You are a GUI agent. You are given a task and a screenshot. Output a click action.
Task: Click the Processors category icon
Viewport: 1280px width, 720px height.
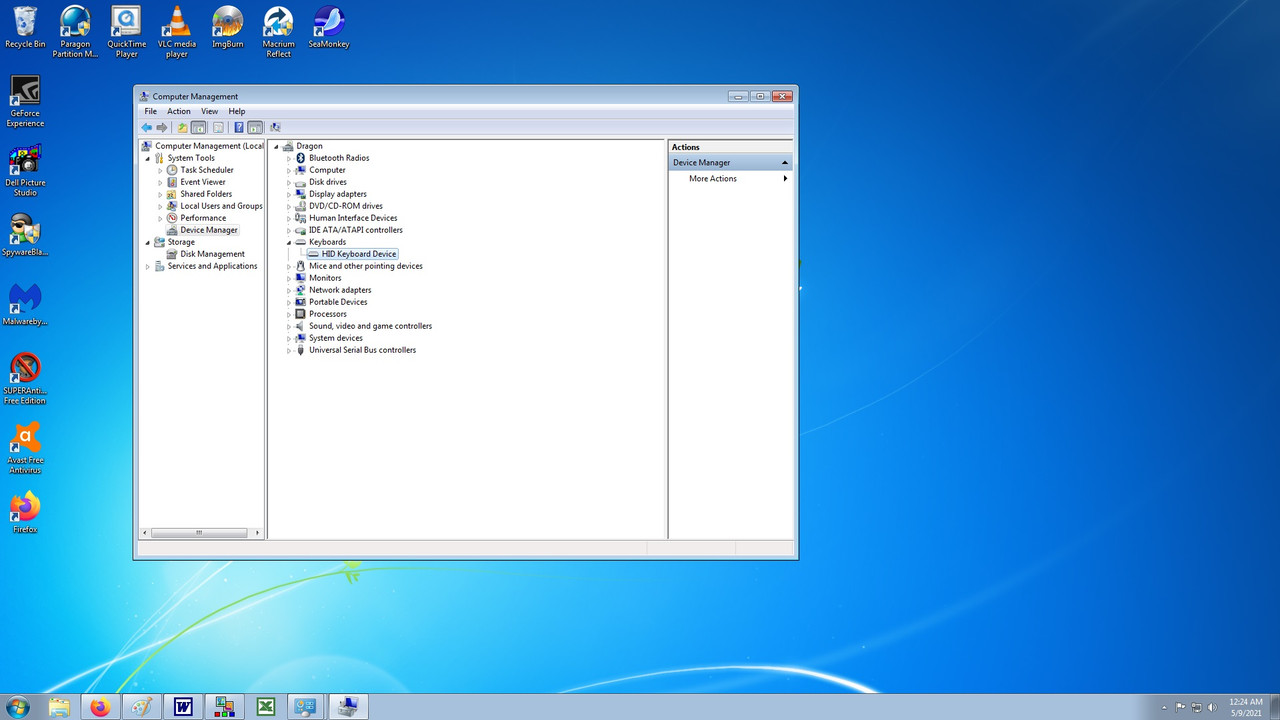(x=300, y=314)
